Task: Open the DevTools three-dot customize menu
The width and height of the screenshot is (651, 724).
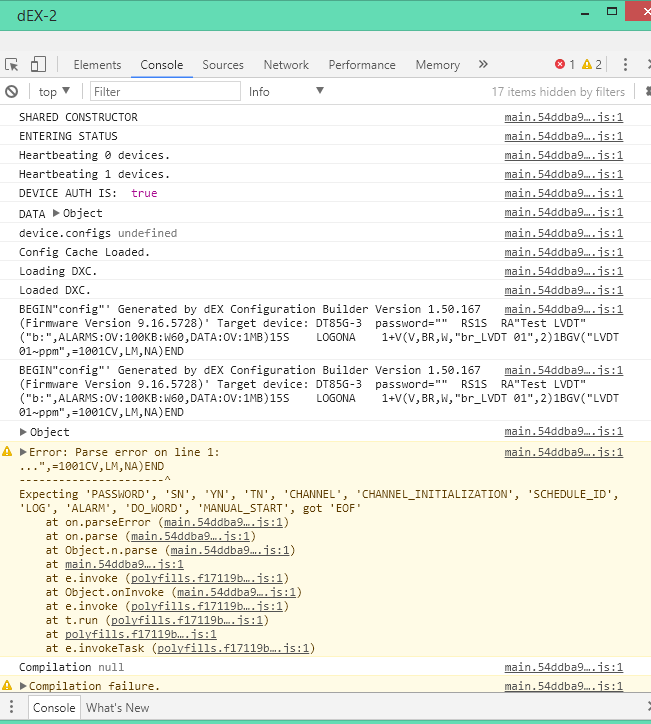Action: pos(625,65)
